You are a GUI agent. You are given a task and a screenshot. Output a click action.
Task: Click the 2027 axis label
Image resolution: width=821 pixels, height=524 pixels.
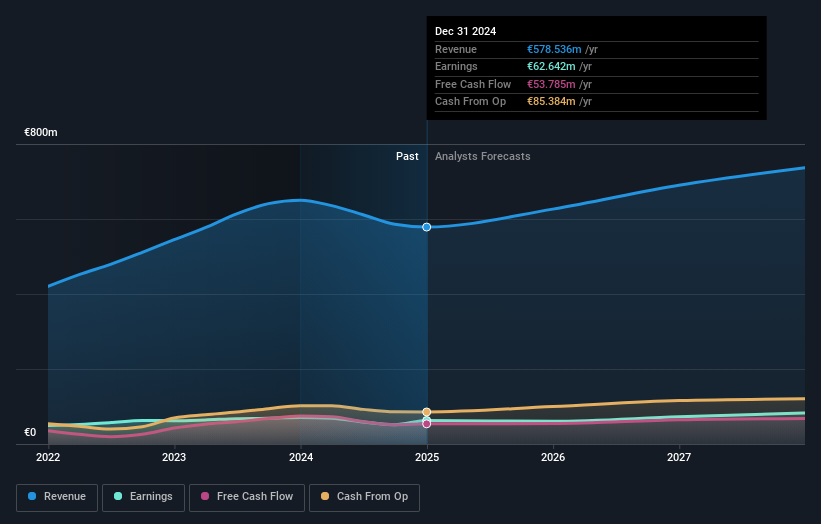(679, 457)
